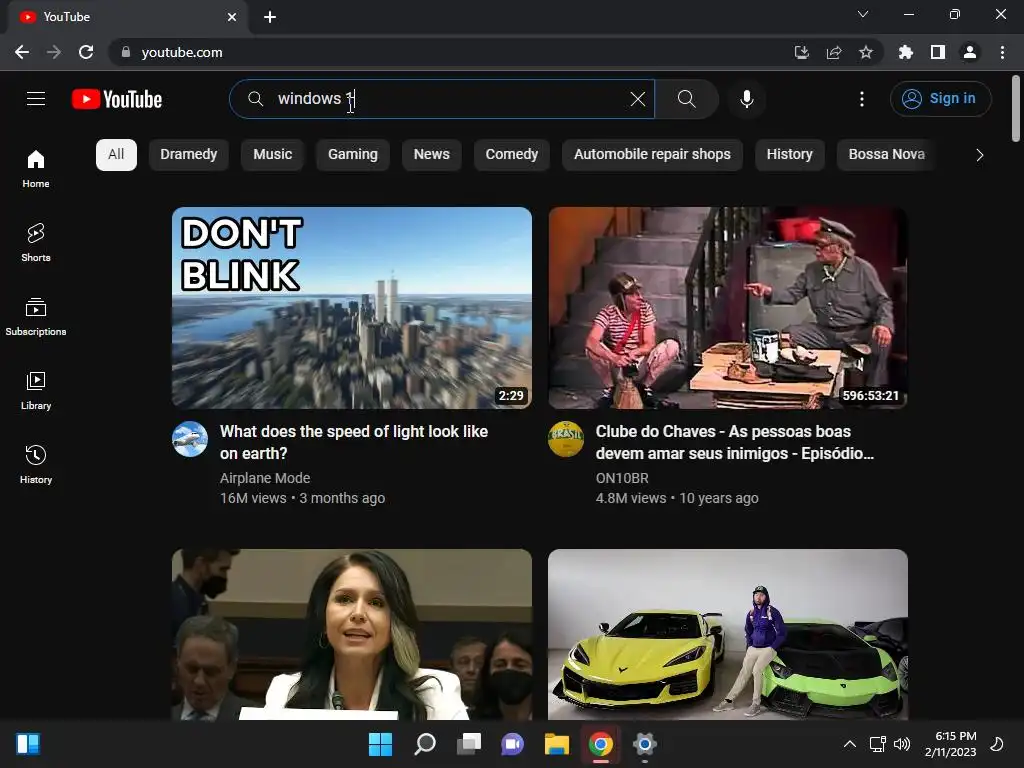This screenshot has width=1024, height=768.
Task: Open File Explorer from taskbar
Action: pyautogui.click(x=556, y=744)
